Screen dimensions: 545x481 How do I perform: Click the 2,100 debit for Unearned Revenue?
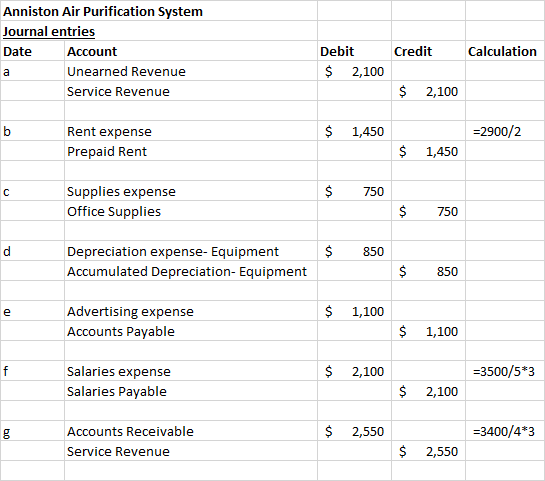(x=354, y=71)
